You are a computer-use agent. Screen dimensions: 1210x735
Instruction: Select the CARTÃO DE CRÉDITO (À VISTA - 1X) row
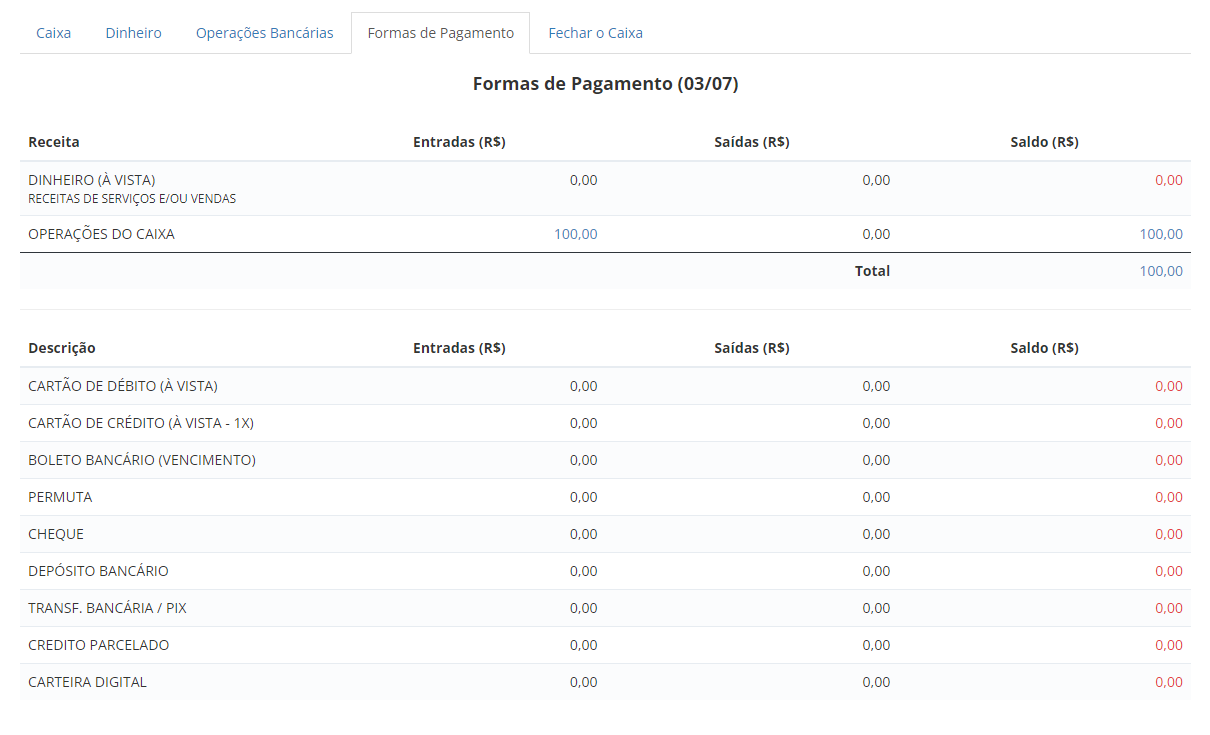click(605, 423)
